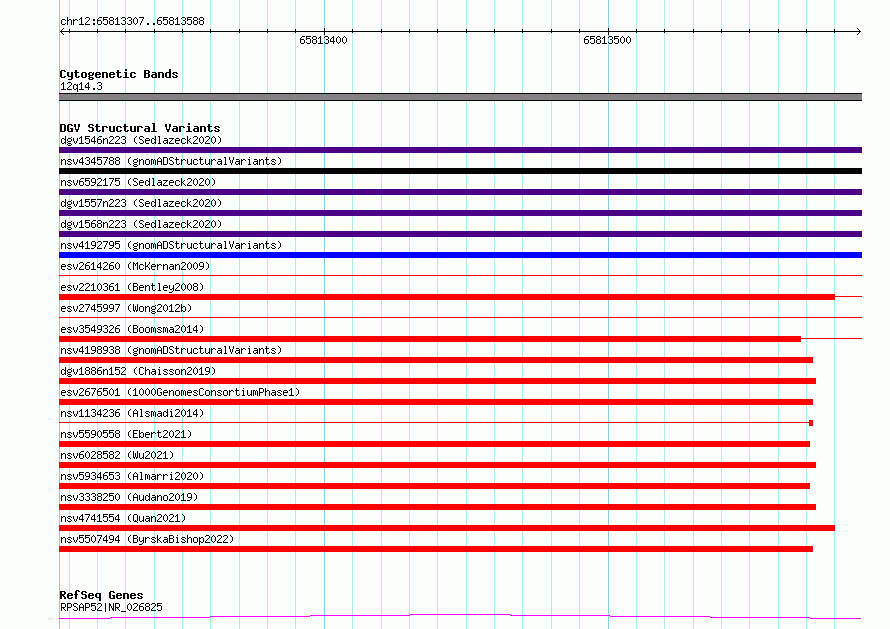Click the nsv5507494 (ByrskaBishop2022) label

tap(147, 539)
